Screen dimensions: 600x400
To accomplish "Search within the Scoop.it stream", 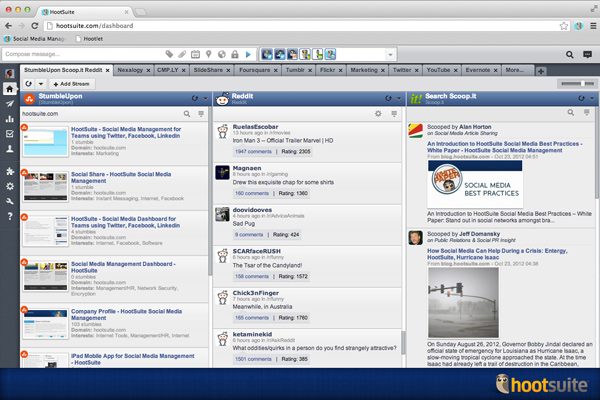I will (x=571, y=113).
